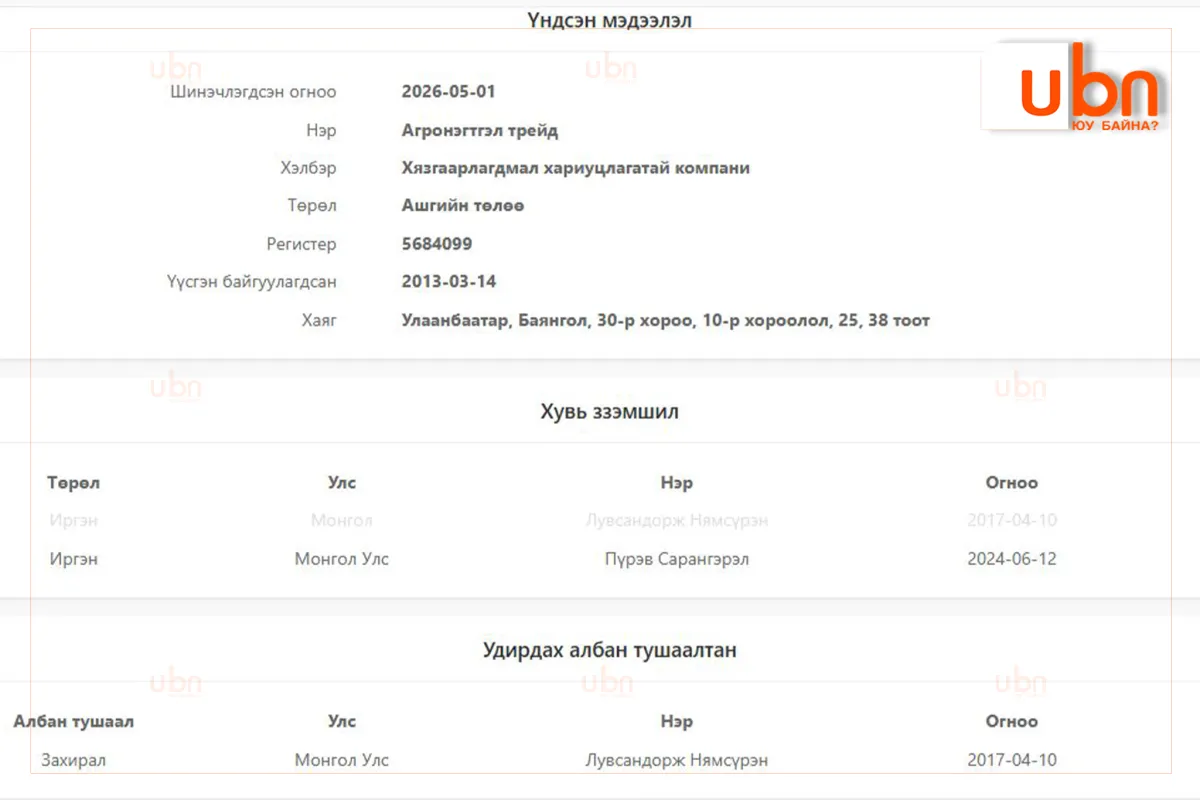This screenshot has width=1200, height=800.
Task: Click the "Удирдах албан тушаалтан" heading
Action: coord(610,650)
